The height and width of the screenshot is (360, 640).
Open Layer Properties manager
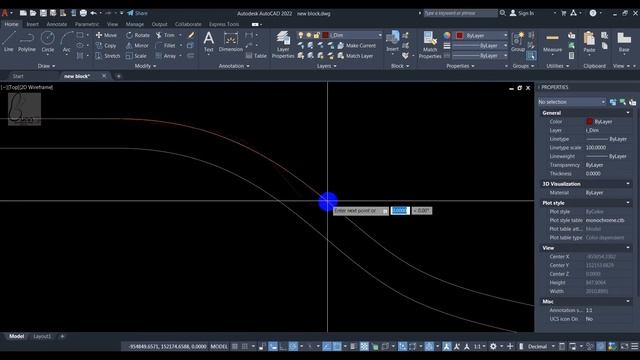[x=283, y=44]
